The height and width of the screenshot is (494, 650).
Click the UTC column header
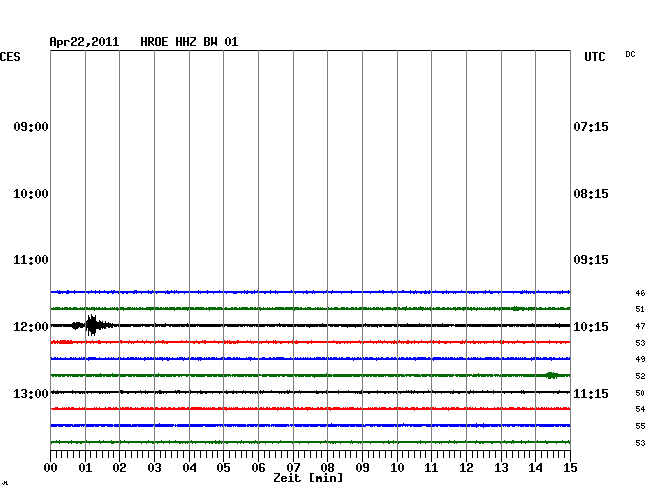pyautogui.click(x=594, y=57)
